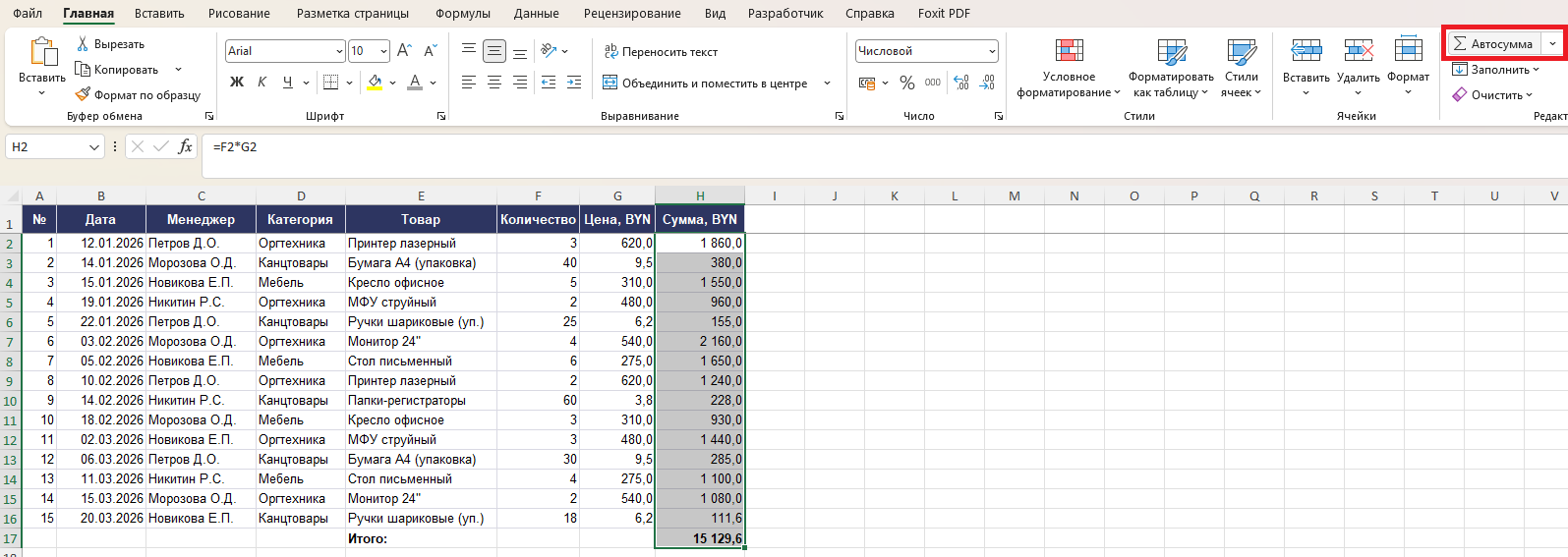Open Шрифт dialog launcher
This screenshot has width=1568, height=557.
[x=441, y=116]
